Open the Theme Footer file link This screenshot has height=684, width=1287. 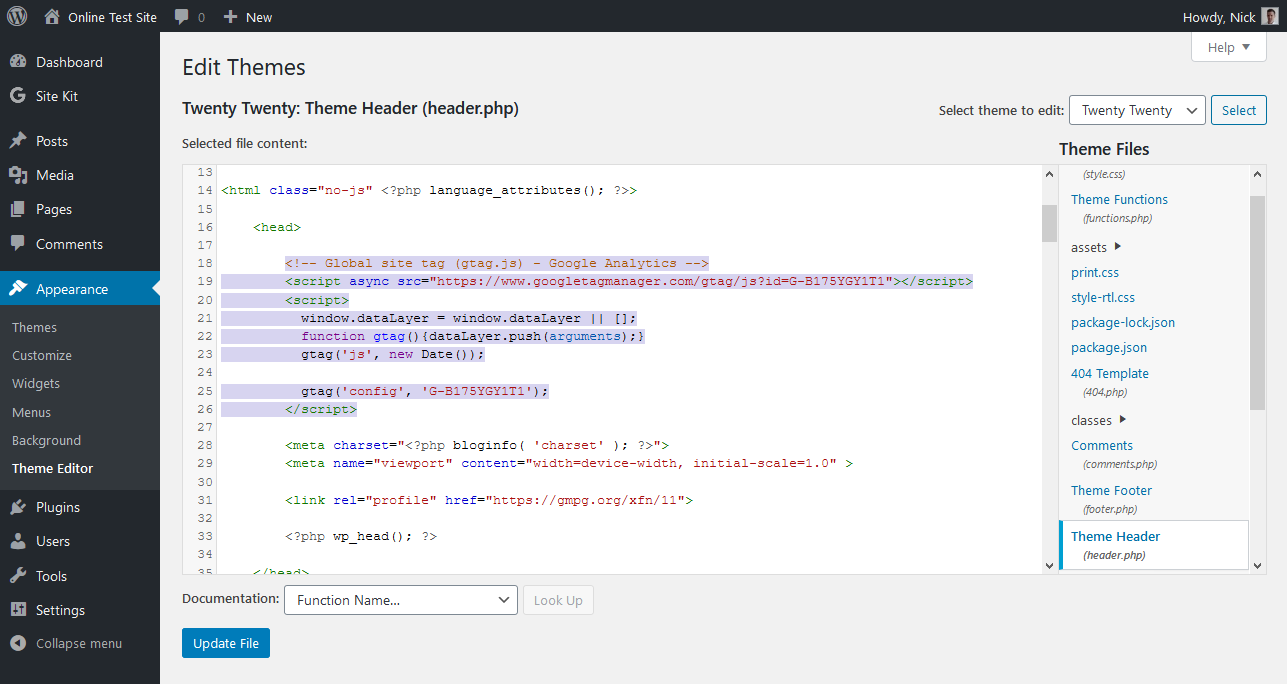[x=1111, y=490]
